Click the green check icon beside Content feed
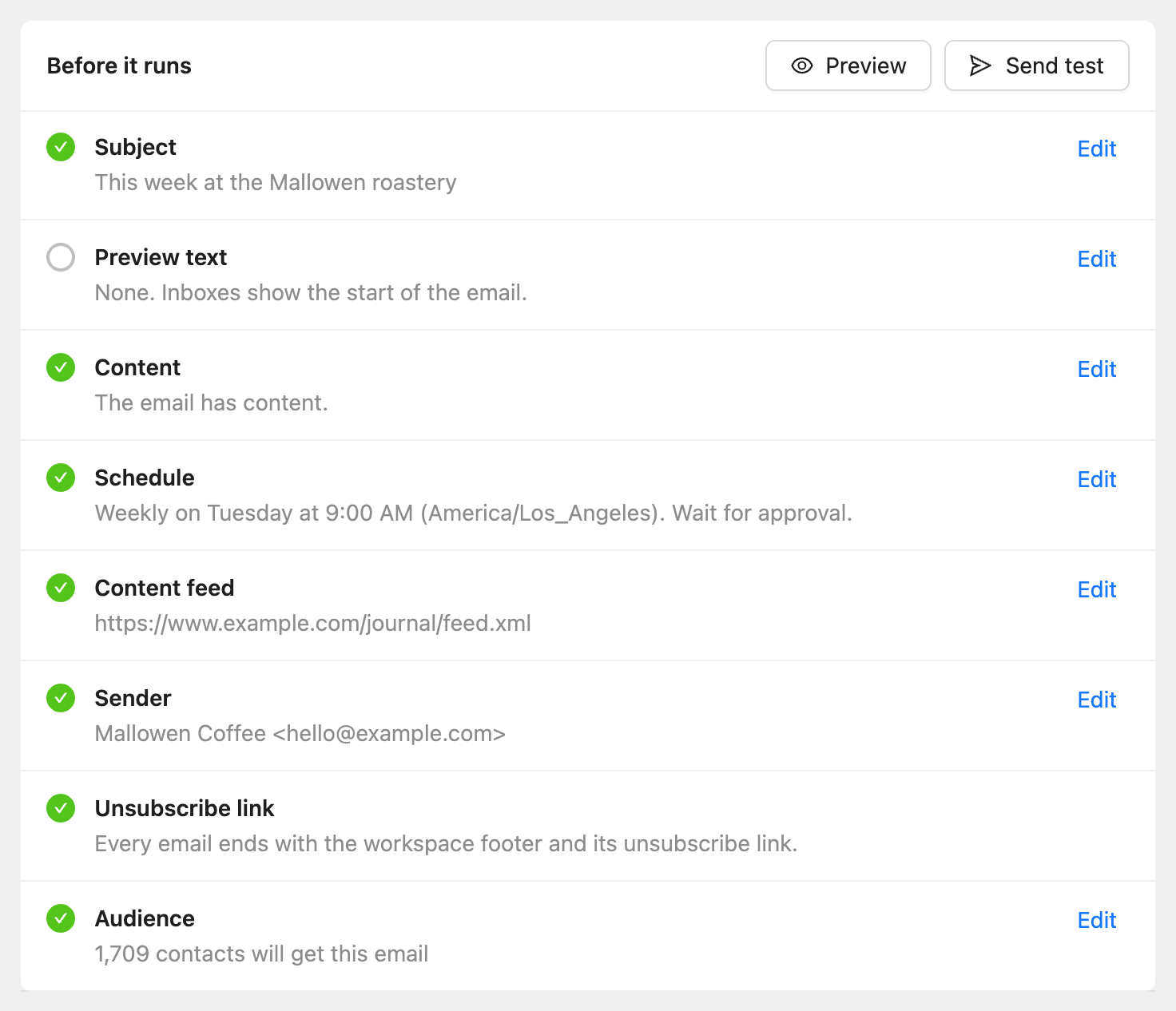The height and width of the screenshot is (1011, 1176). click(61, 588)
